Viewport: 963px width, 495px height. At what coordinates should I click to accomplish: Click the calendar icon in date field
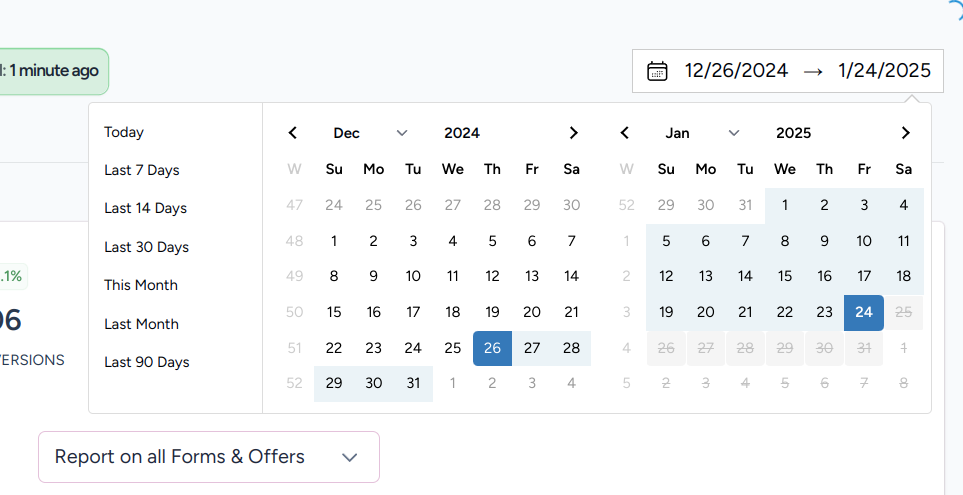pyautogui.click(x=657, y=71)
